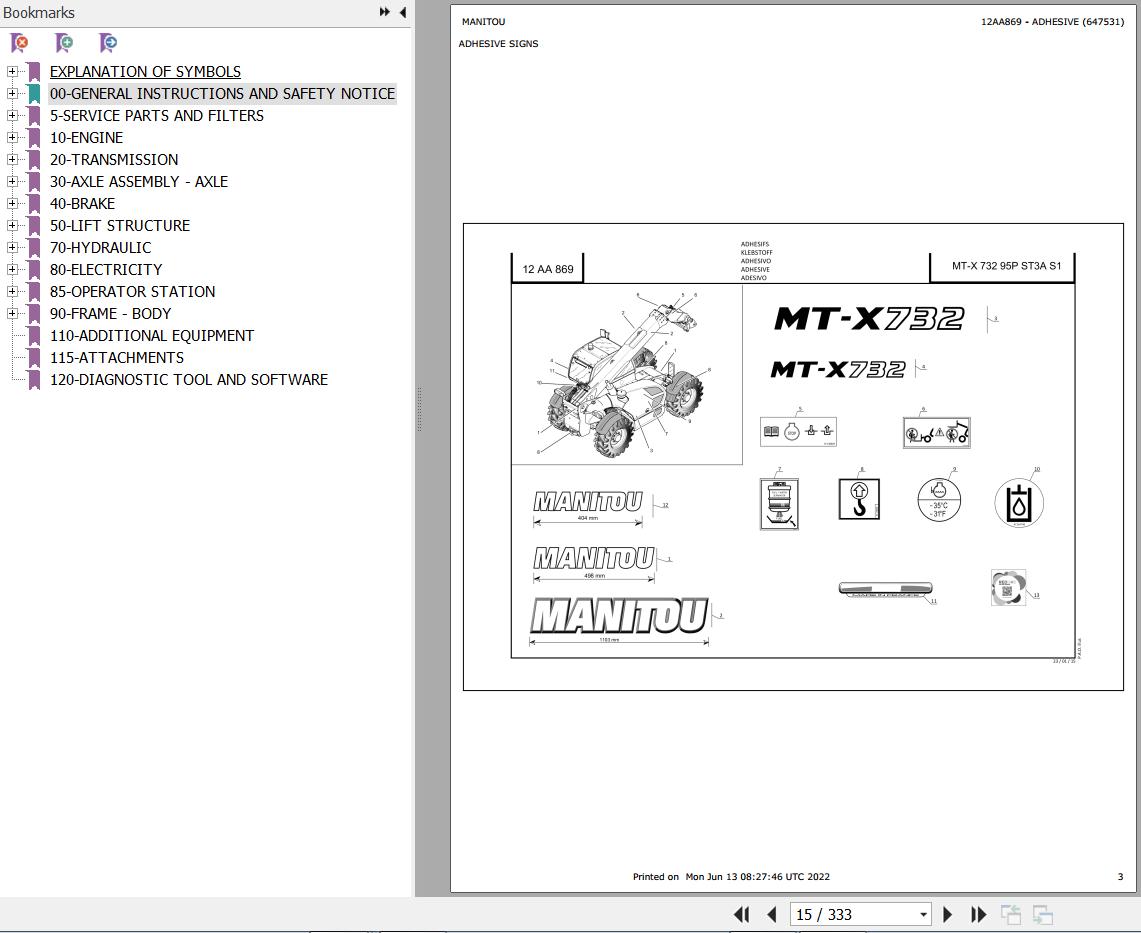Expand 00-GENERAL INSTRUCTIONS AND SAFETY NOTICE node
The image size is (1141, 933).
tap(12, 93)
